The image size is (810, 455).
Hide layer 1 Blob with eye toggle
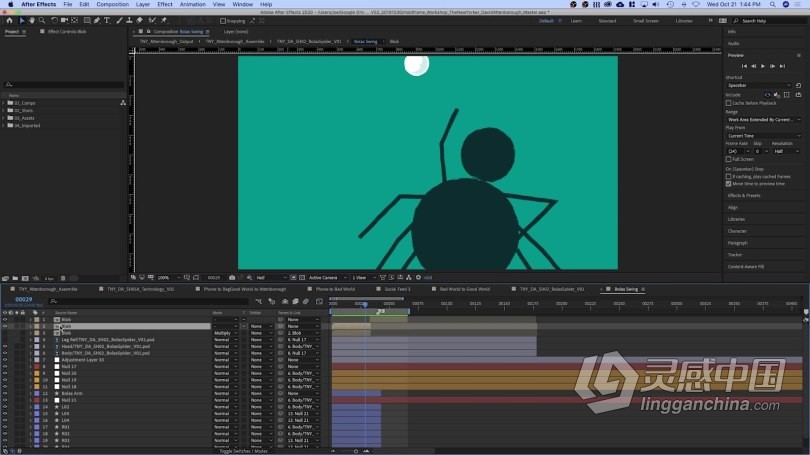click(5, 320)
